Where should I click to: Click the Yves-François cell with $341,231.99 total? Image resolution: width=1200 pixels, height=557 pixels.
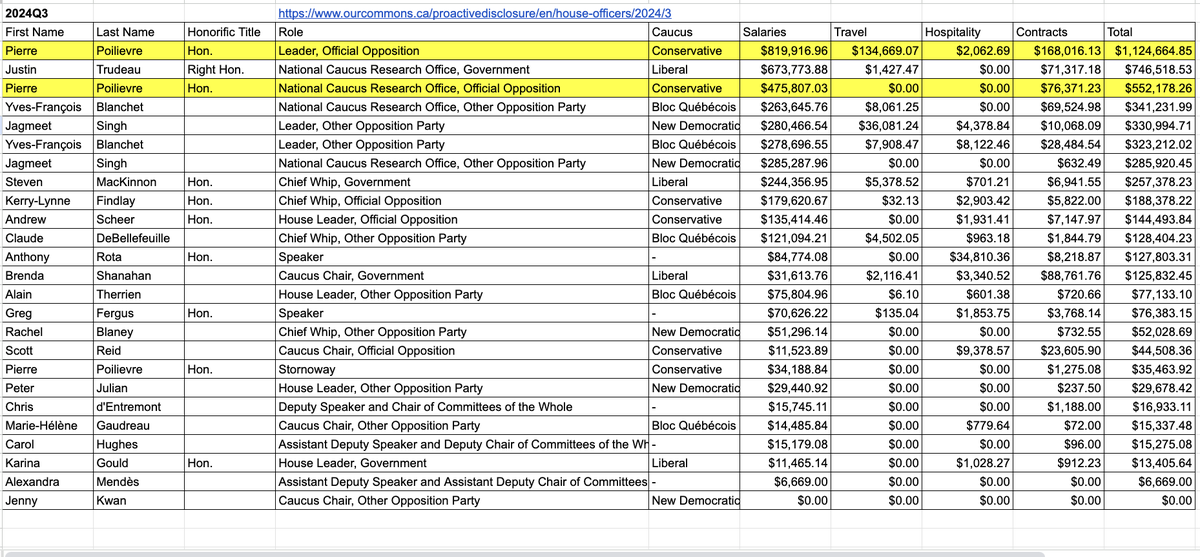pyautogui.click(x=46, y=107)
